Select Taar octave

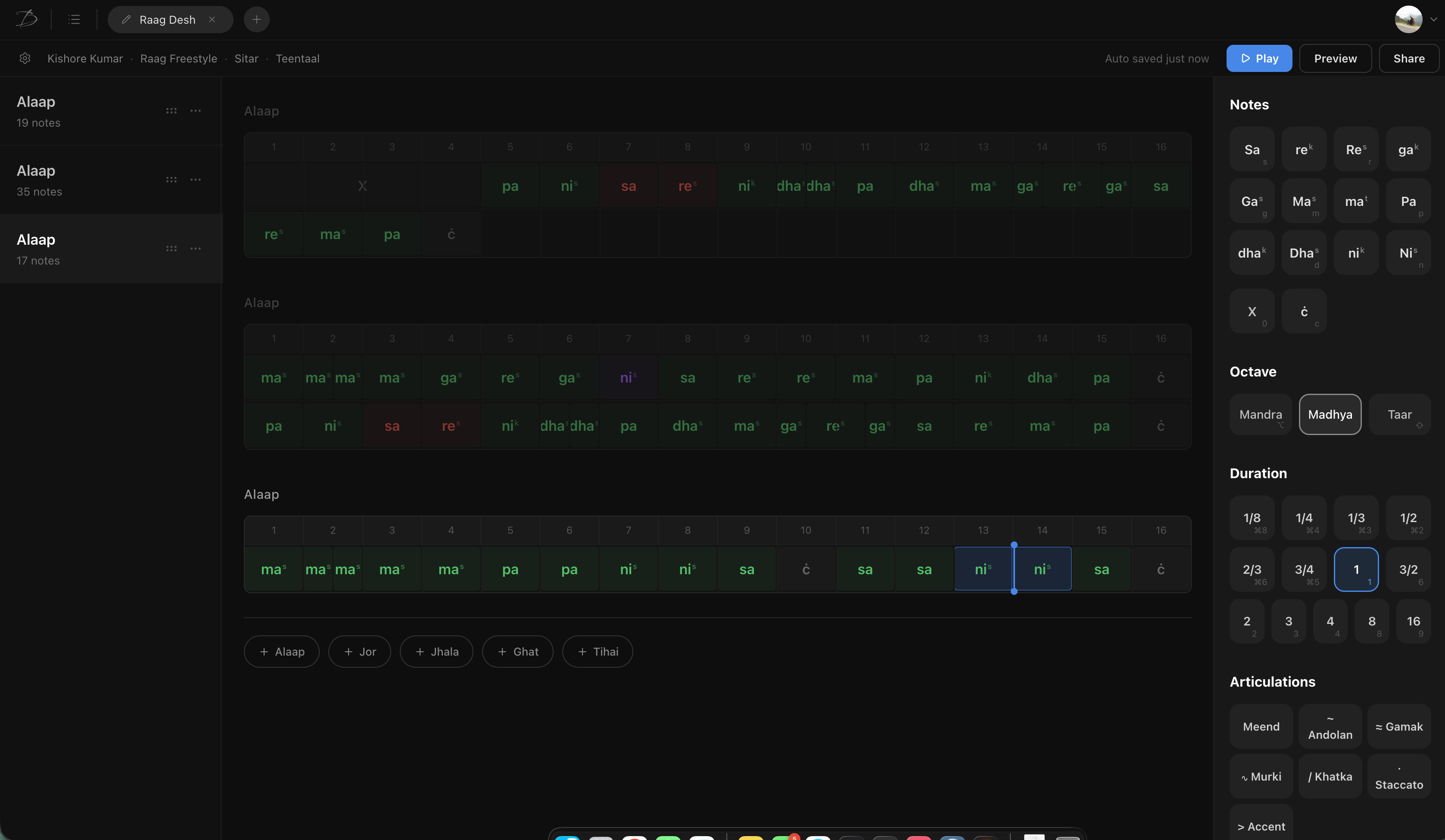point(1399,414)
